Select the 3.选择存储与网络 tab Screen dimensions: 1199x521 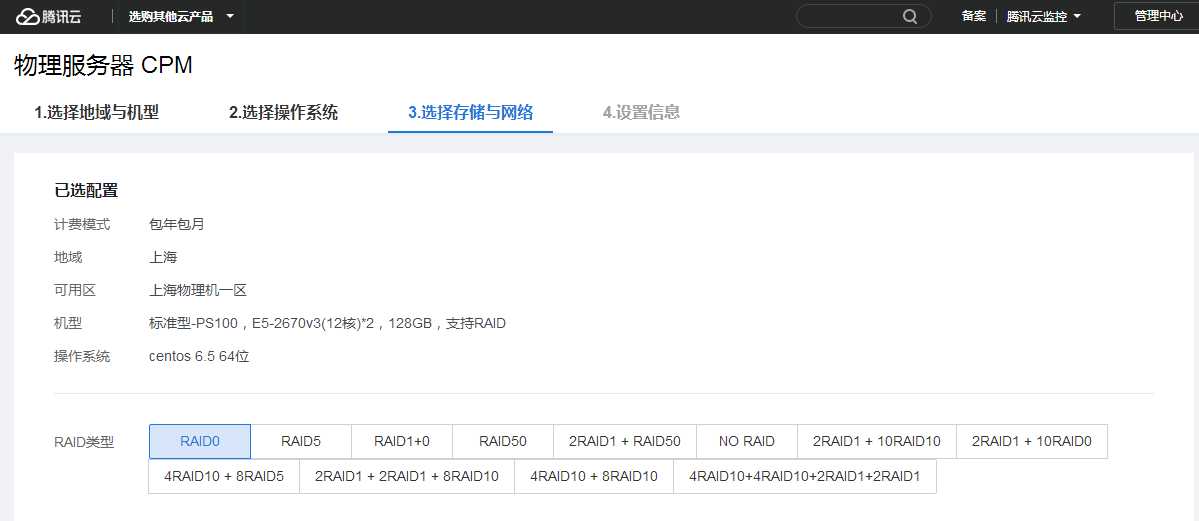470,113
